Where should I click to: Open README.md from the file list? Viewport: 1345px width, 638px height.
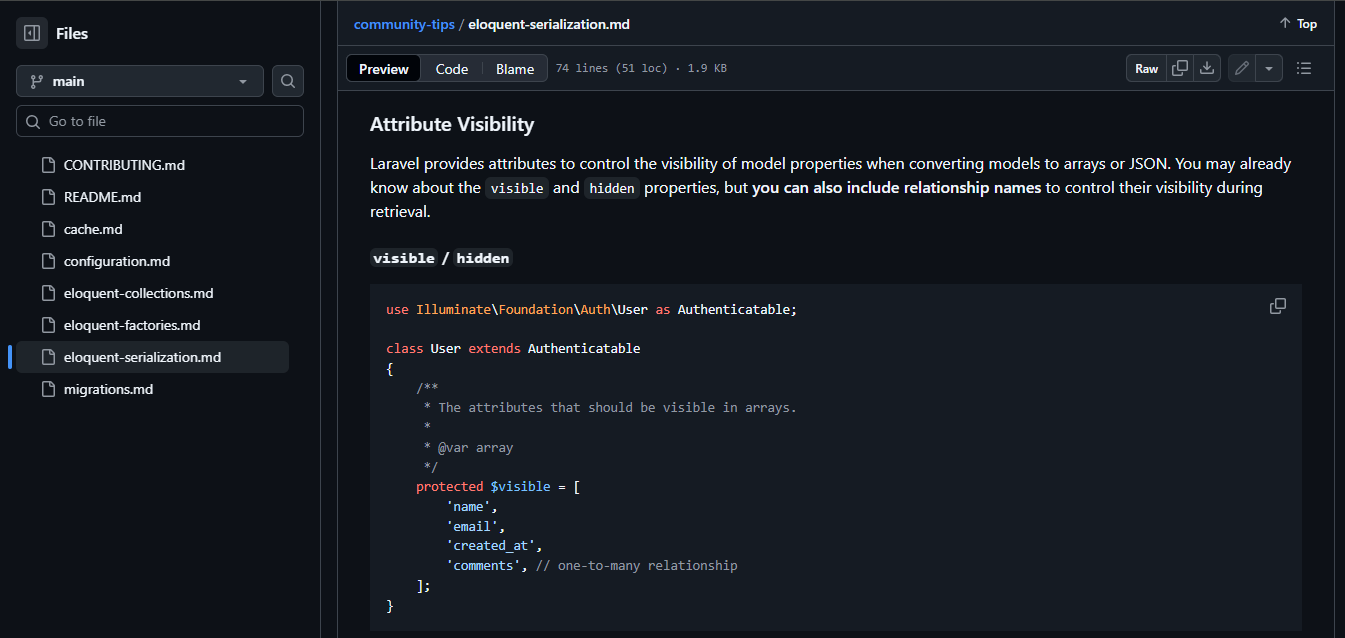(102, 197)
